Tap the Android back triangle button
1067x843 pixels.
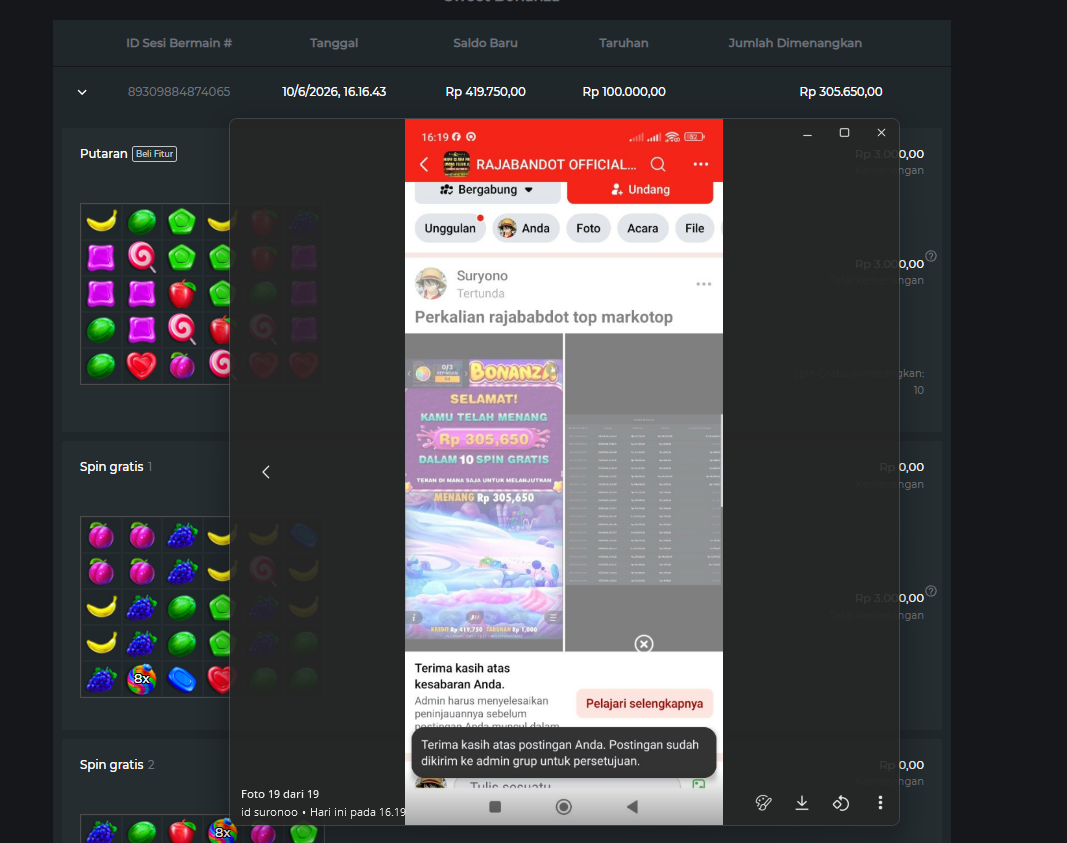coord(632,807)
